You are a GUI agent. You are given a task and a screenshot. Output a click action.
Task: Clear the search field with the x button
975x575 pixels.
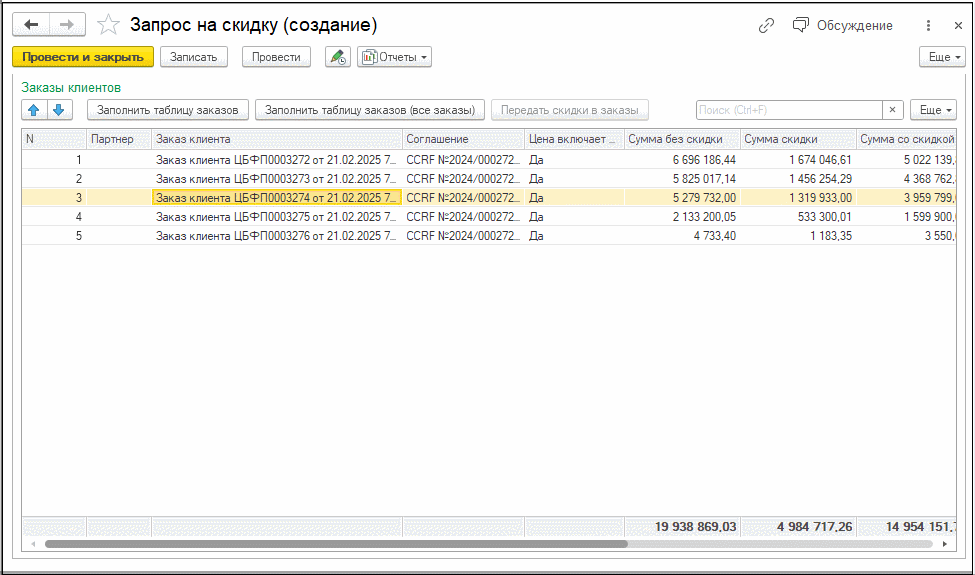[x=892, y=110]
